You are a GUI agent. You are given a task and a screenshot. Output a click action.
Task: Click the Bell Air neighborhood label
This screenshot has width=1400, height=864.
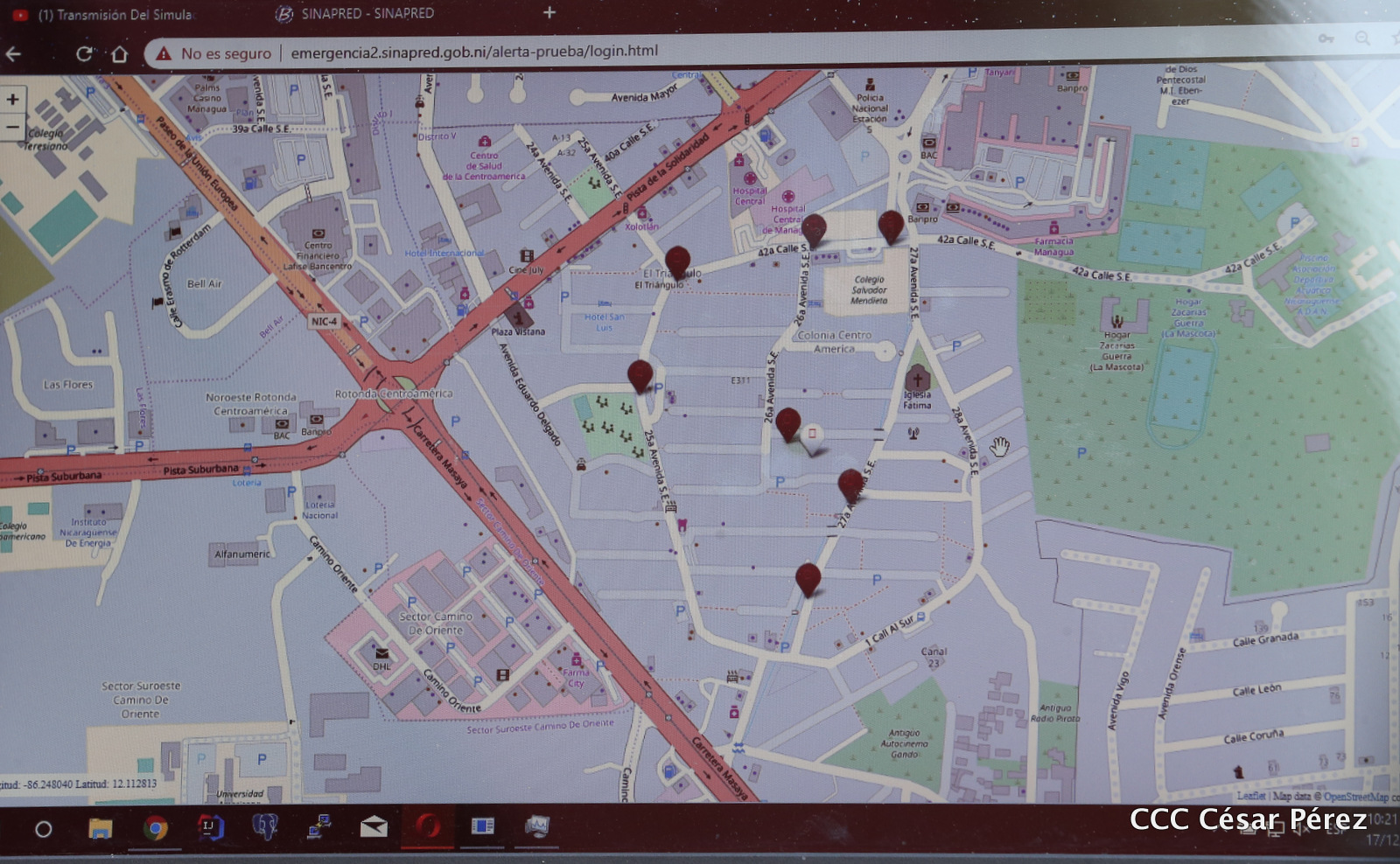(x=204, y=283)
